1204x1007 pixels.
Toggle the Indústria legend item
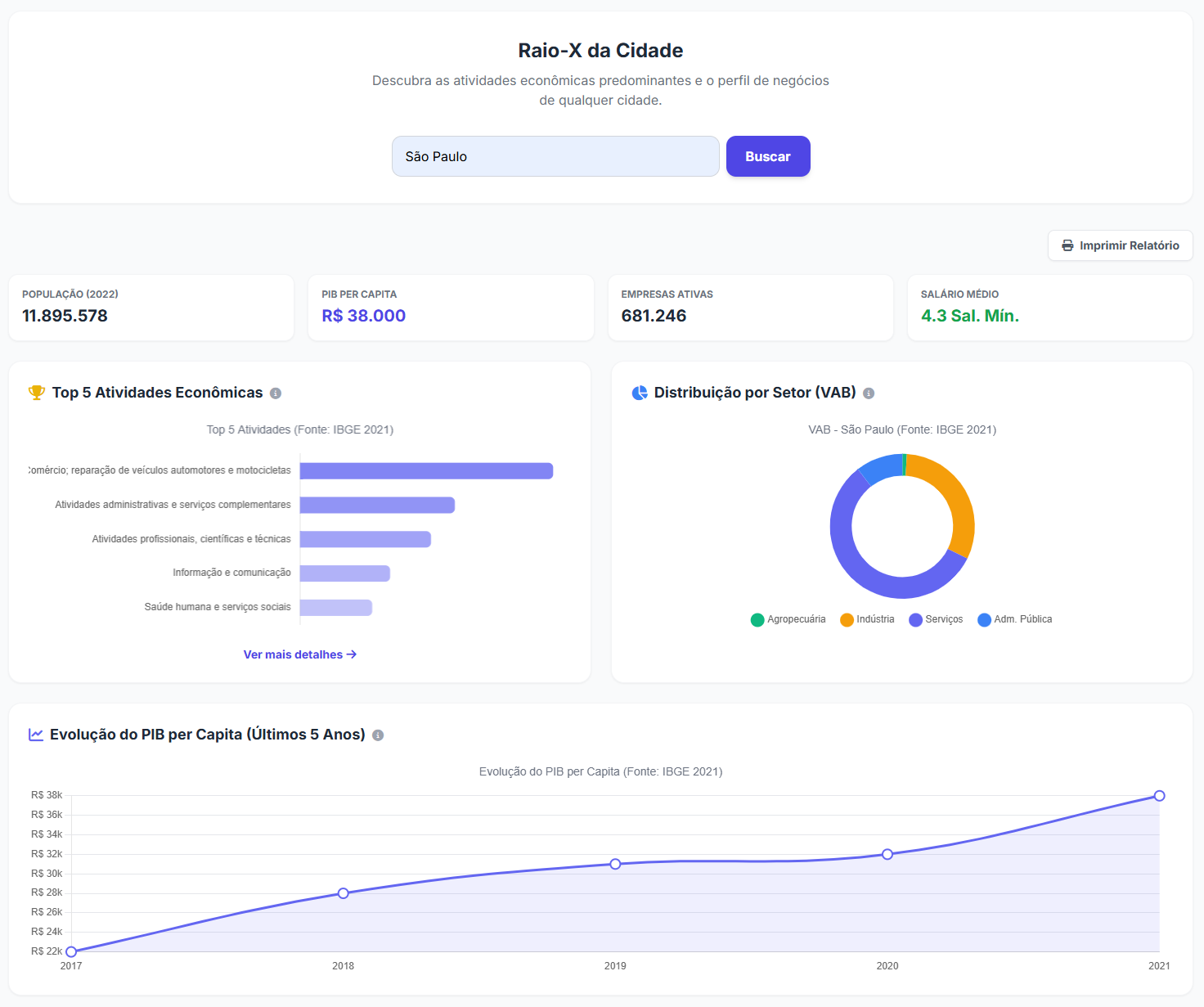click(868, 619)
